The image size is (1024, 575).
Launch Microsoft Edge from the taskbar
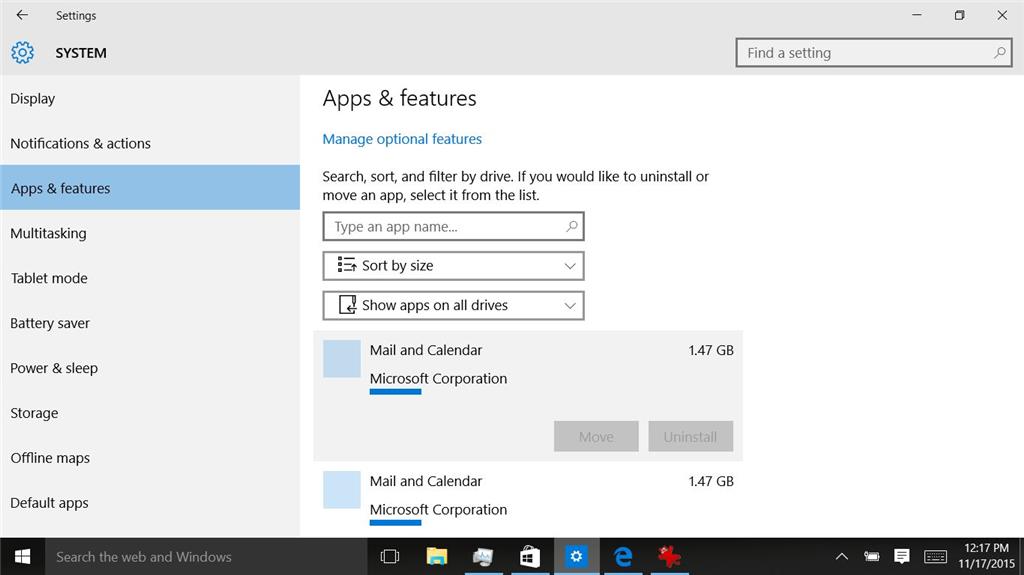623,557
